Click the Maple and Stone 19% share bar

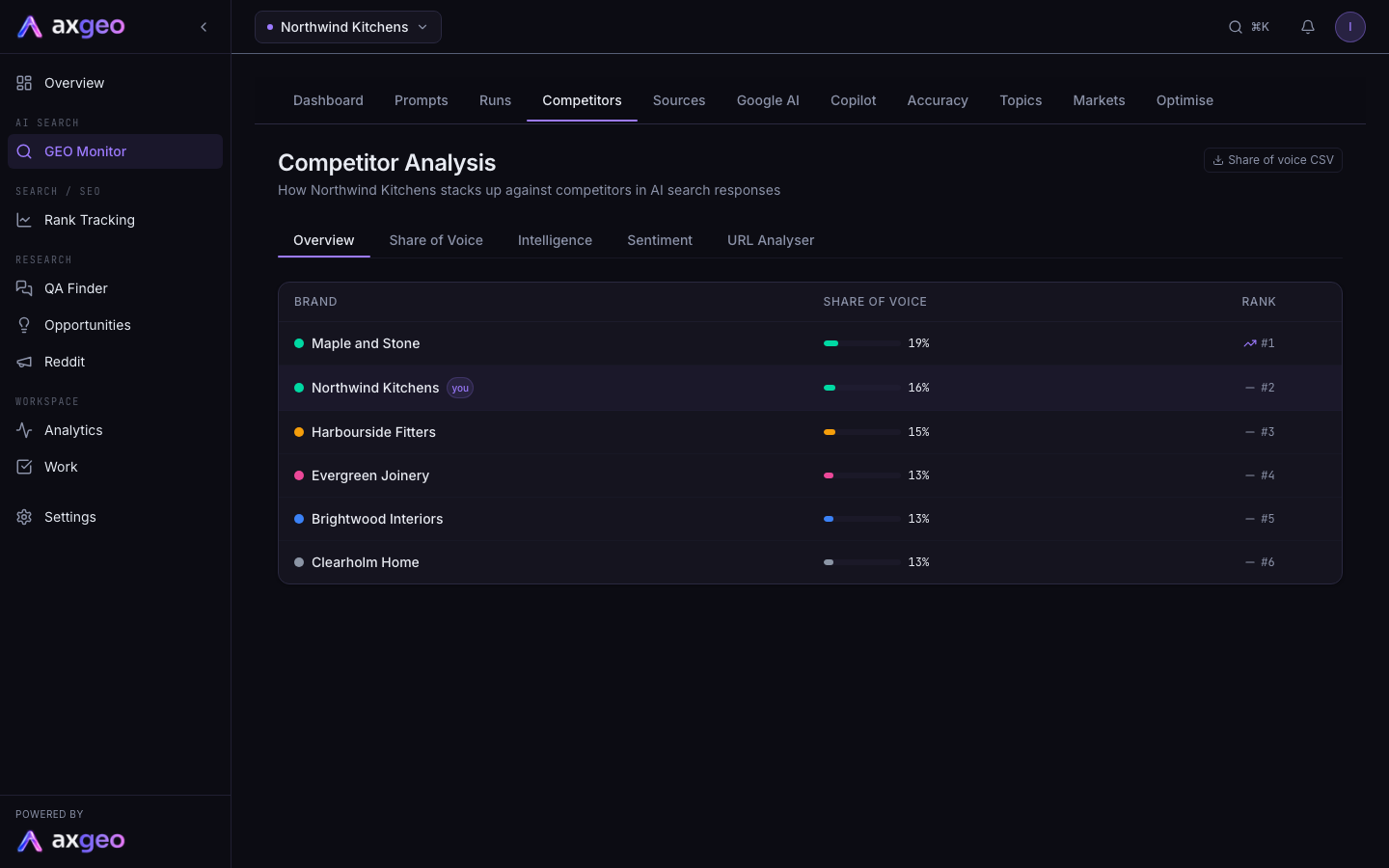pyautogui.click(x=861, y=343)
